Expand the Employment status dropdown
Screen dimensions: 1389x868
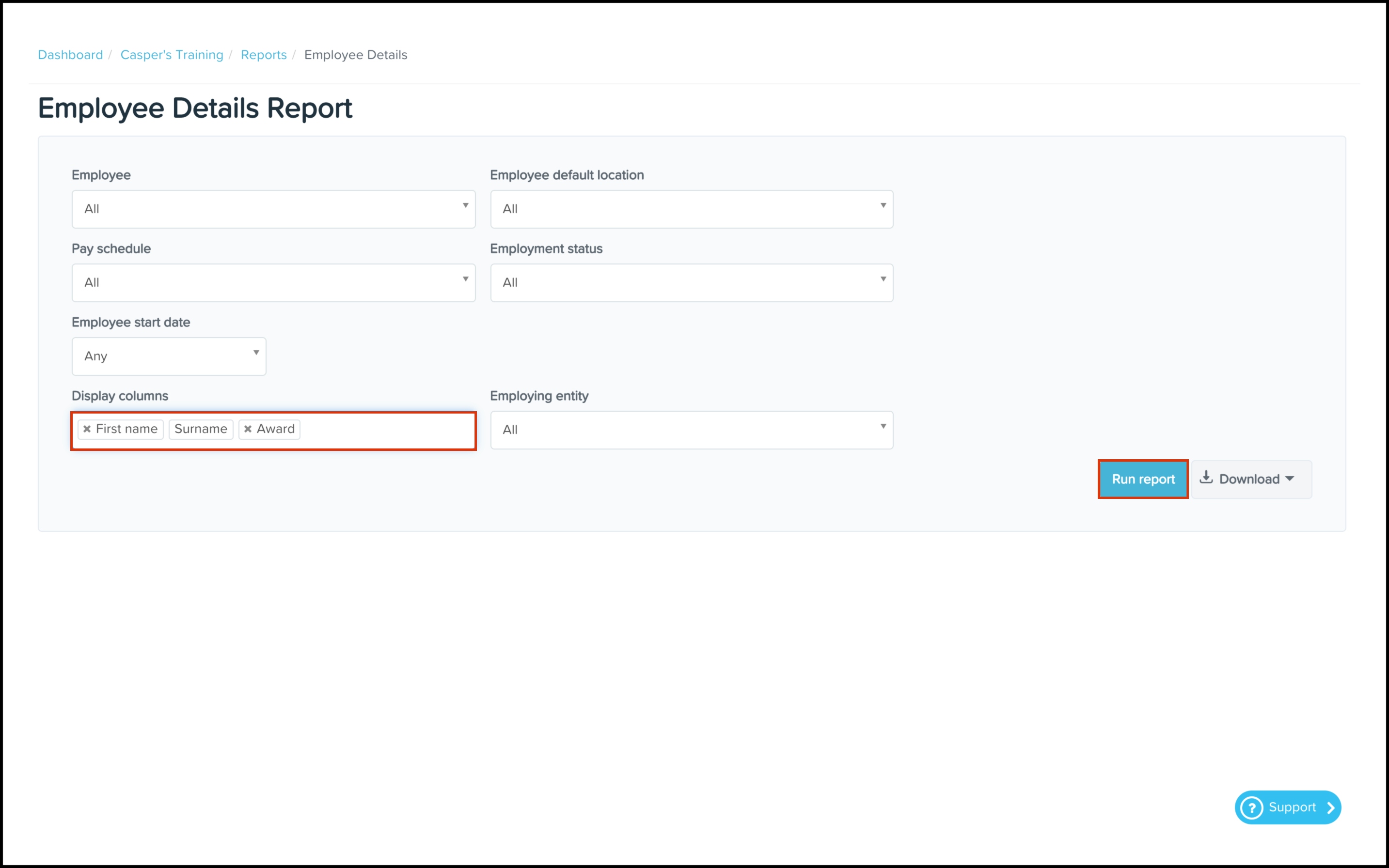point(691,282)
